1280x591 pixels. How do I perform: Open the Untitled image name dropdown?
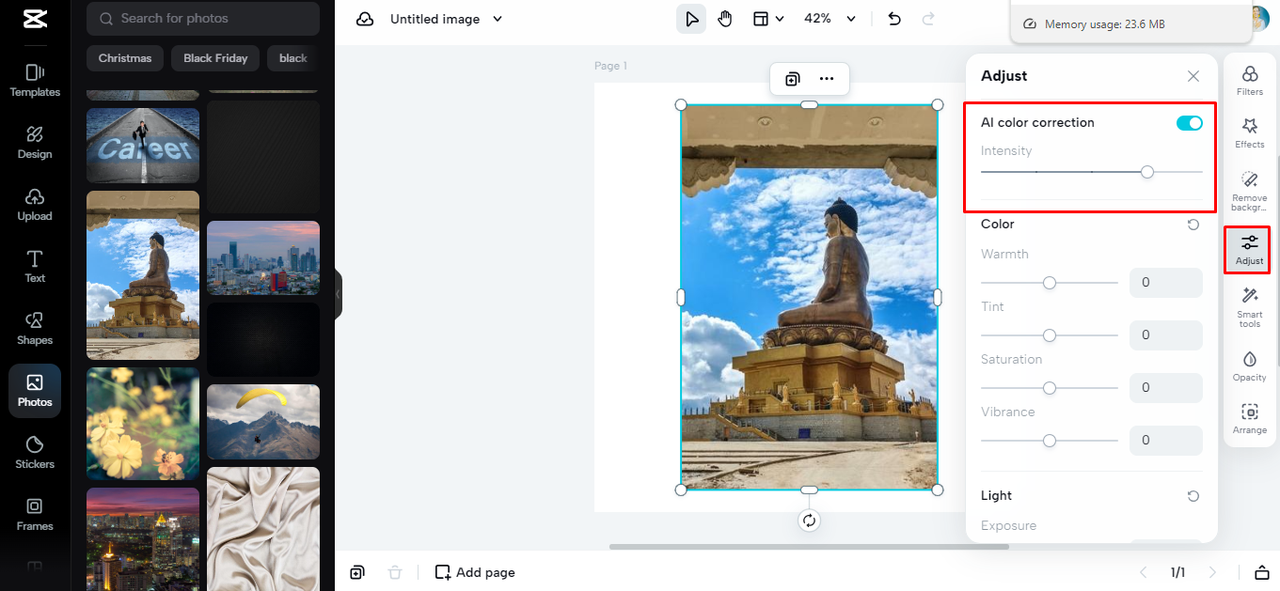(446, 19)
